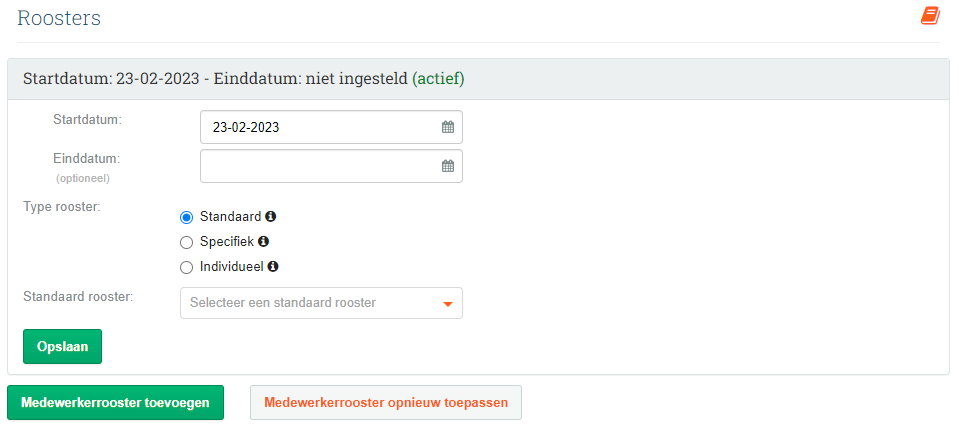Viewport: 959px width, 435px height.
Task: Open the Startdatum calendar picker icon
Action: [448, 127]
